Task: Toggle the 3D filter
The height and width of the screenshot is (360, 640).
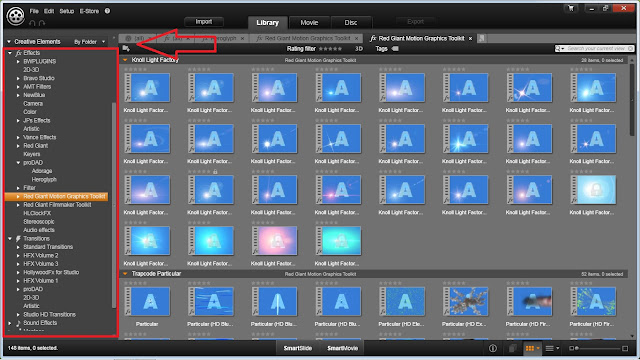Action: click(x=358, y=49)
